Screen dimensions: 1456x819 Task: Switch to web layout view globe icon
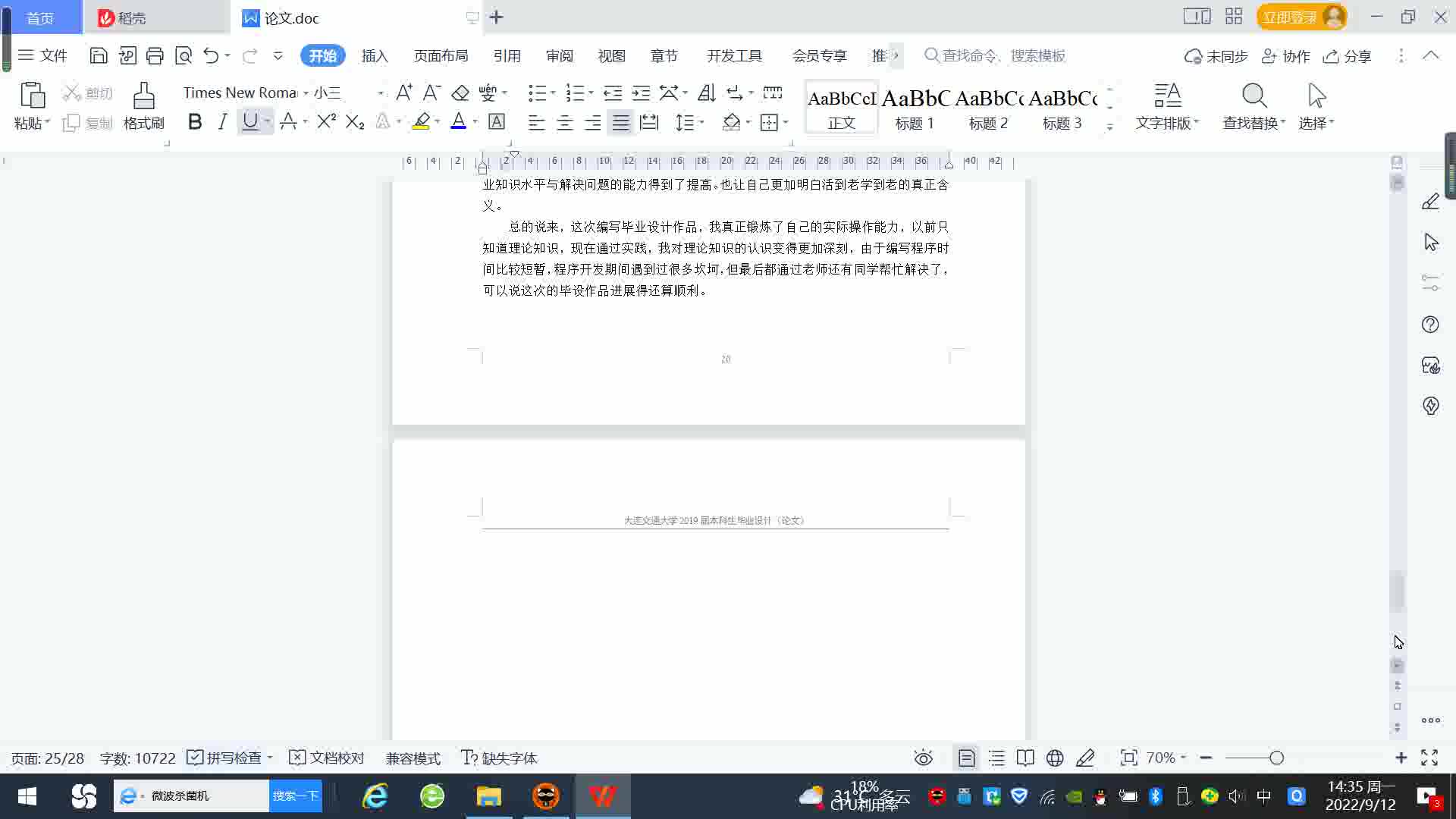[x=1055, y=758]
